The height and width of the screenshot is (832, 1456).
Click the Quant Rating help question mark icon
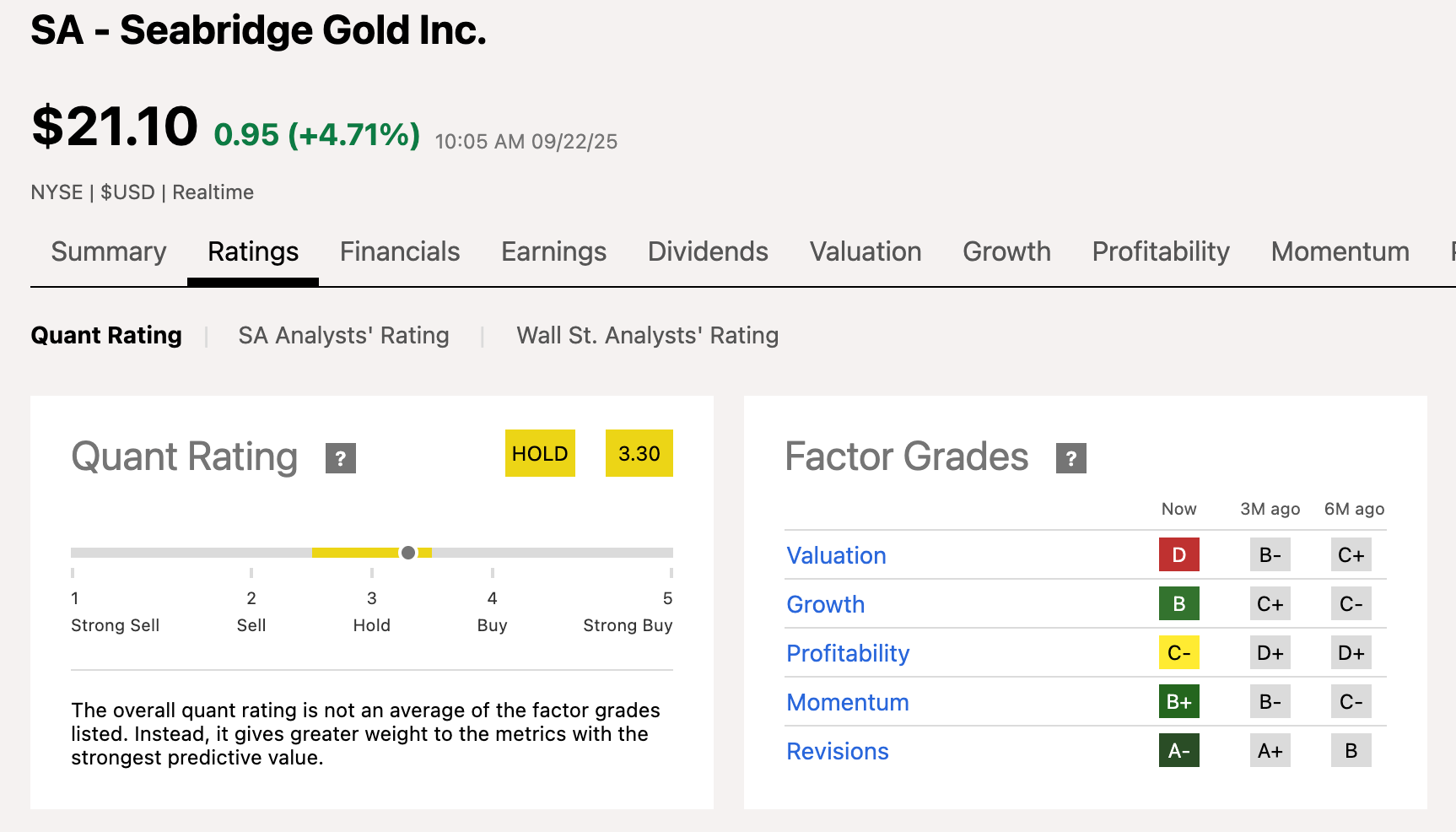click(341, 458)
